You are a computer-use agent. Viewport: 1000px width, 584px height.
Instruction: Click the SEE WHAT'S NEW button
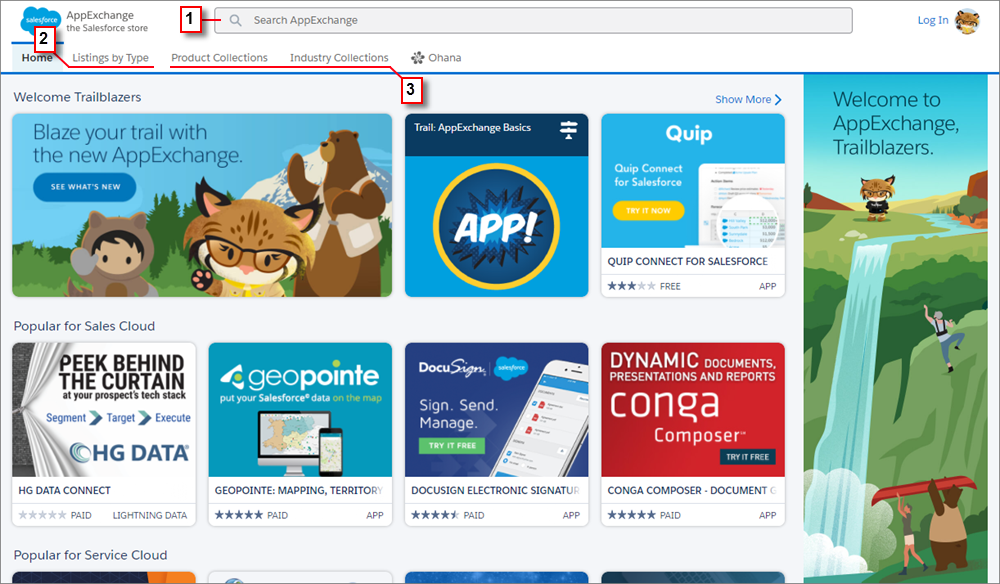[85, 187]
